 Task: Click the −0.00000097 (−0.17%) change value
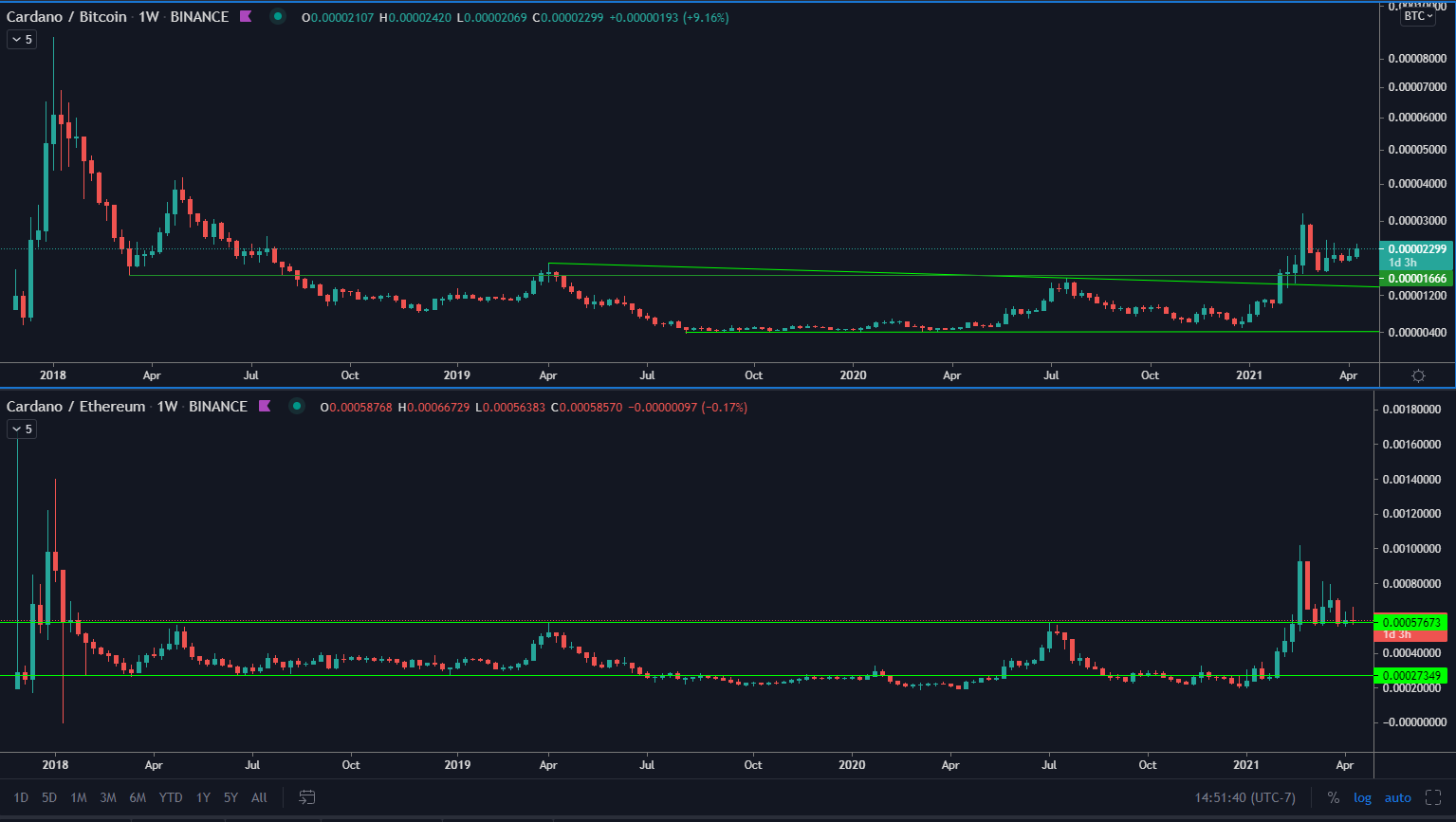[688, 408]
